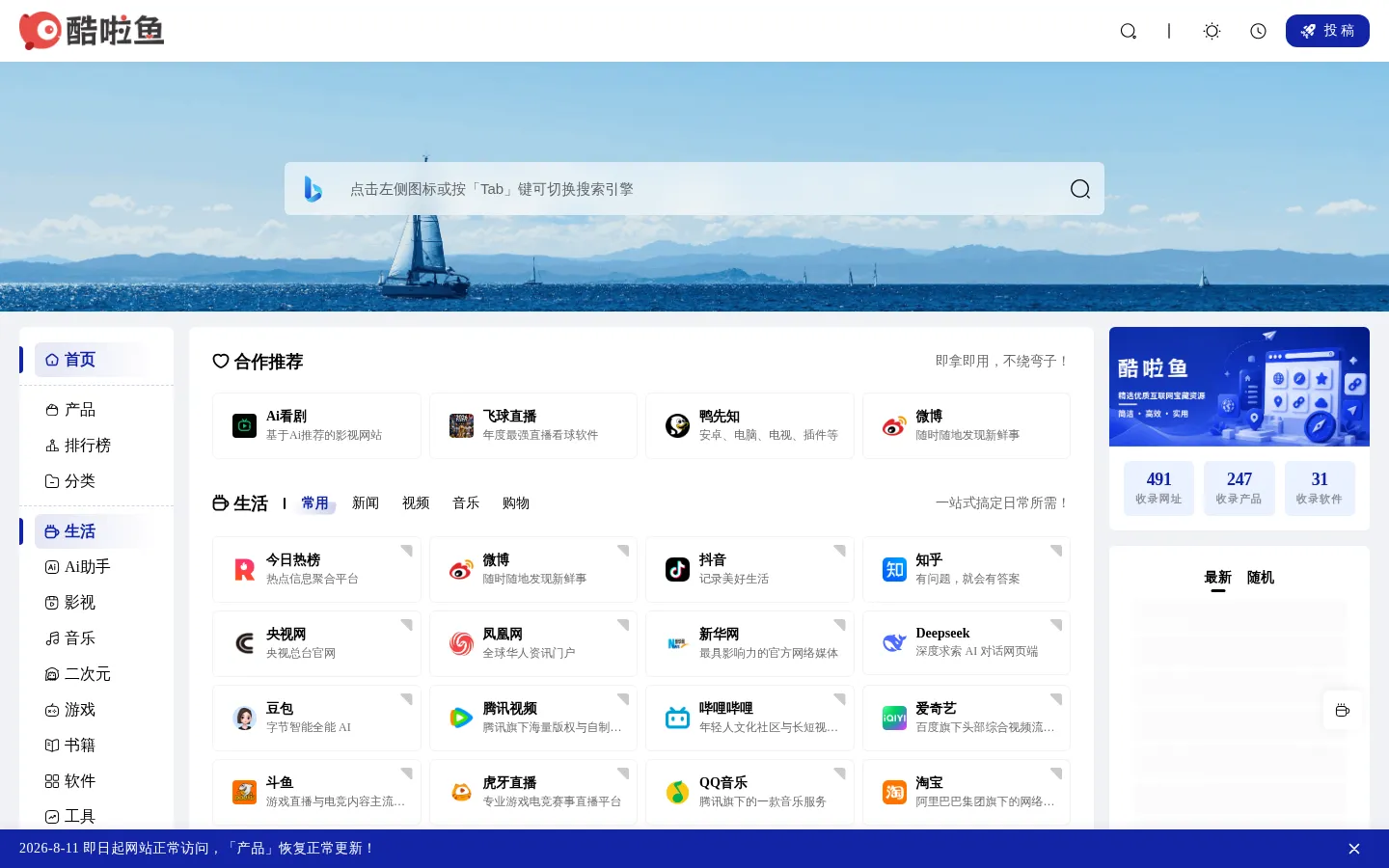Click the 新华网 logo icon
Image resolution: width=1389 pixels, height=868 pixels.
click(x=677, y=643)
